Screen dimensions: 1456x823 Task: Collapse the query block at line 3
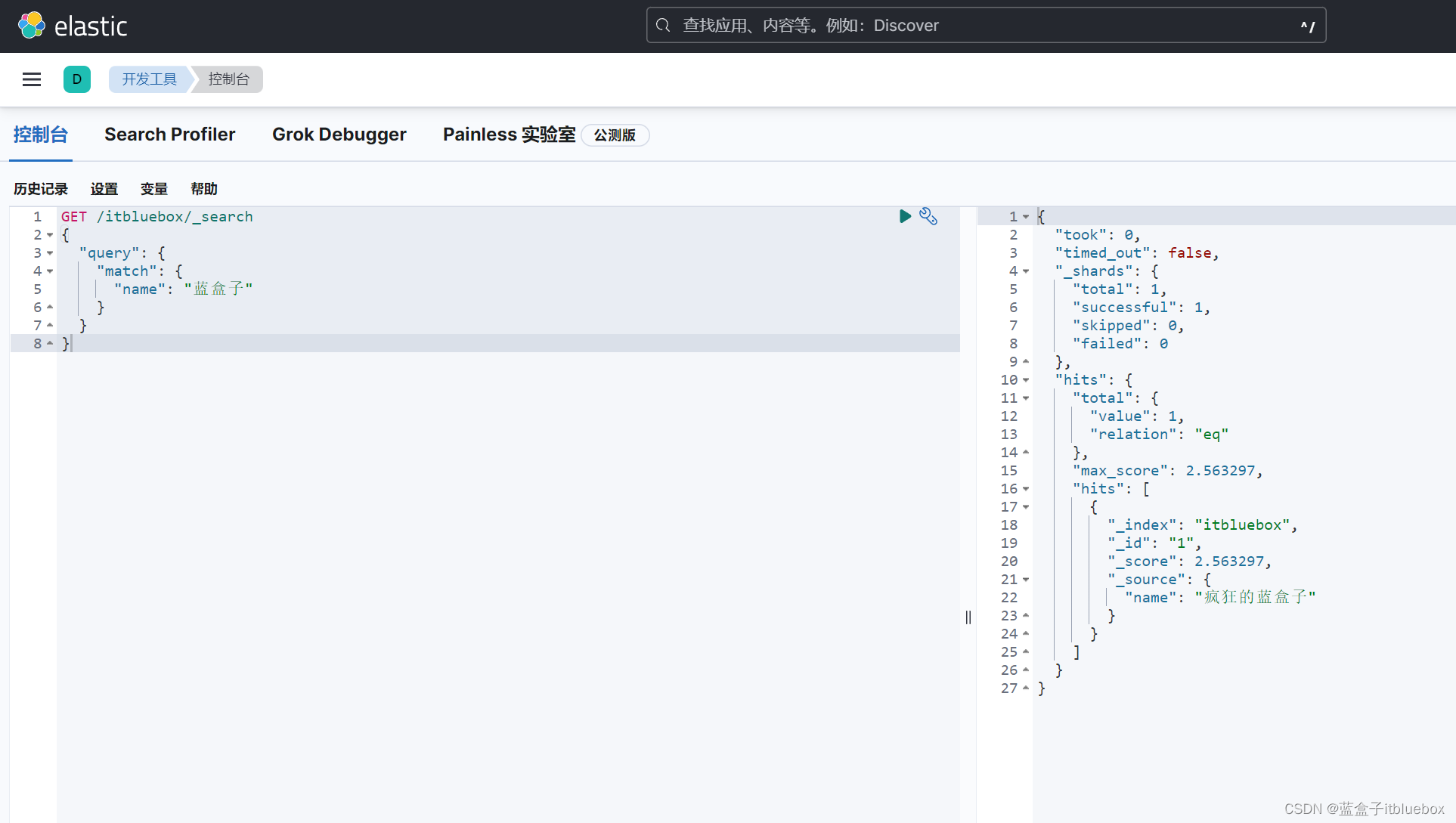(50, 253)
